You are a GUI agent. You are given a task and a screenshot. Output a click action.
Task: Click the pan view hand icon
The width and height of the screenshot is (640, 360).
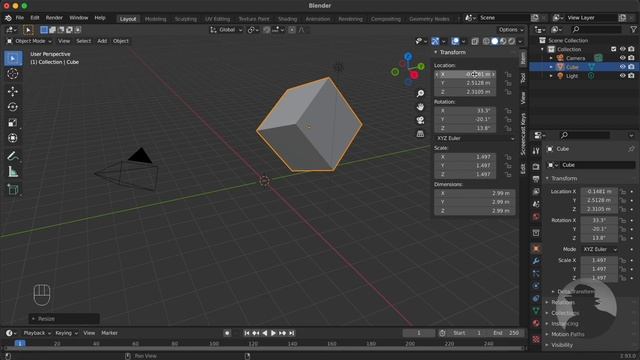pyautogui.click(x=420, y=107)
